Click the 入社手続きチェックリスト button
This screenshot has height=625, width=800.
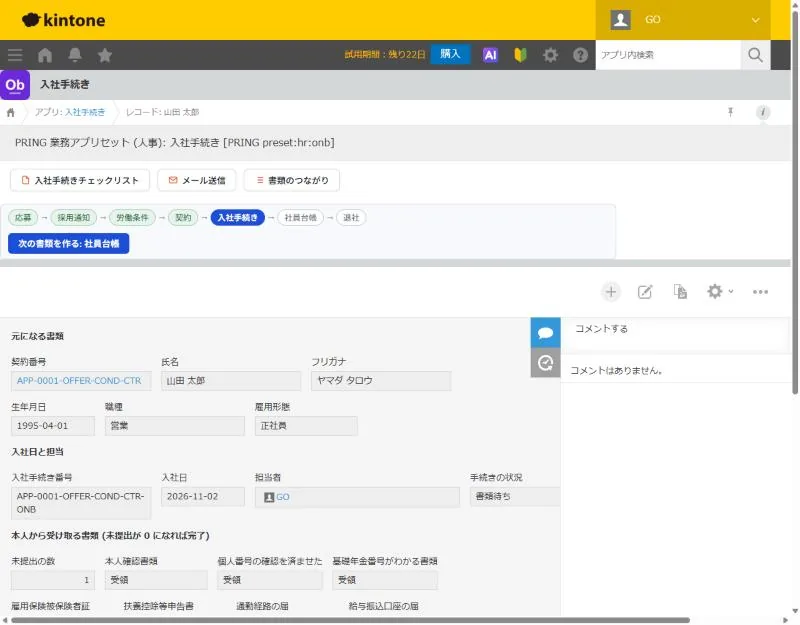coord(80,181)
